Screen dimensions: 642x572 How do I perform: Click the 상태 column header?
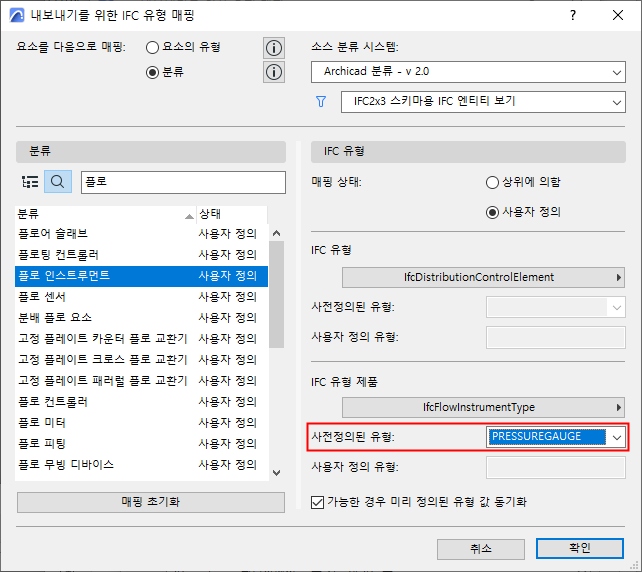coord(232,214)
